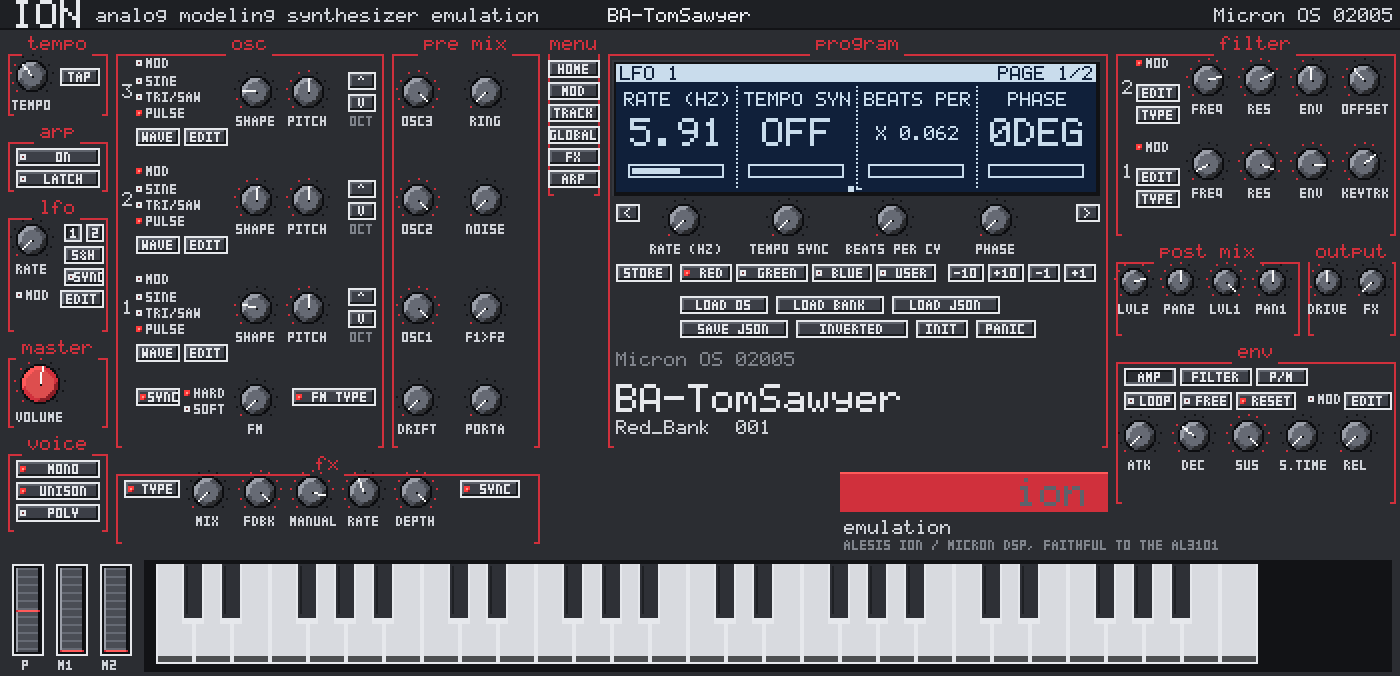Screen dimensions: 1400x676
Task: Switch to the Filter envelope tab
Action: point(1215,377)
